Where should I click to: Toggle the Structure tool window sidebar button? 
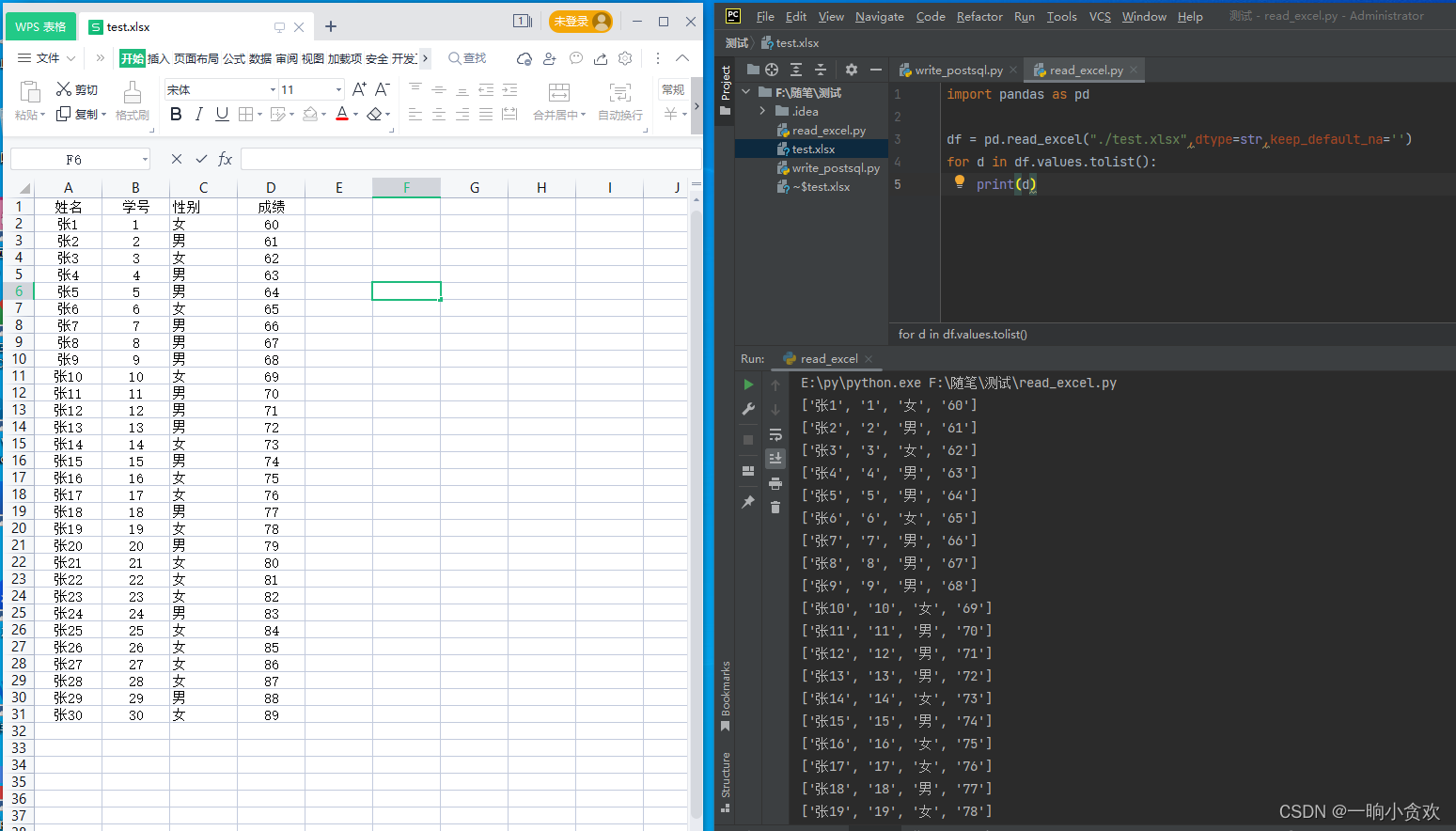tap(726, 782)
